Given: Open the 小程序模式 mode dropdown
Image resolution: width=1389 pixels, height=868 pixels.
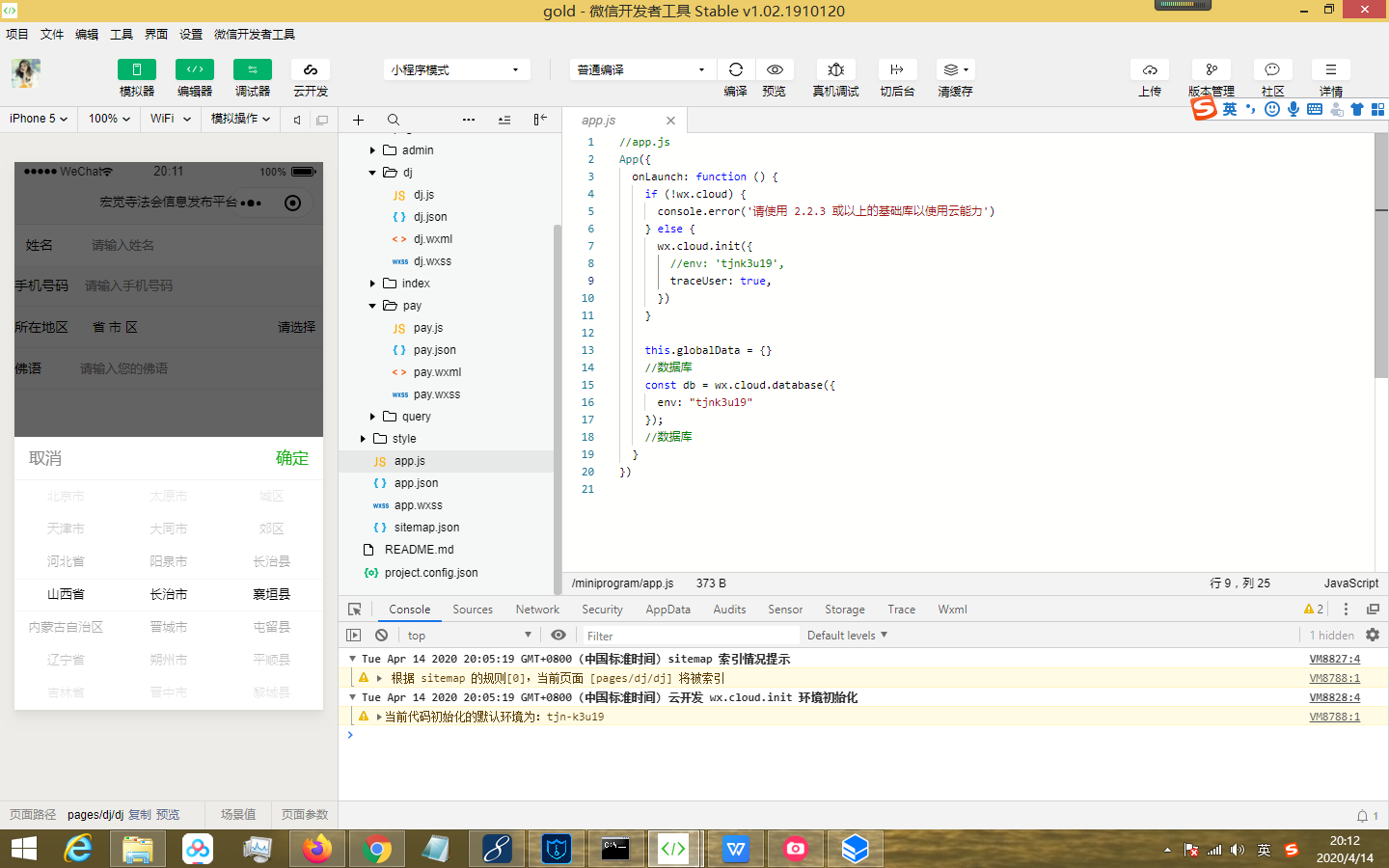Looking at the screenshot, I should pos(457,69).
